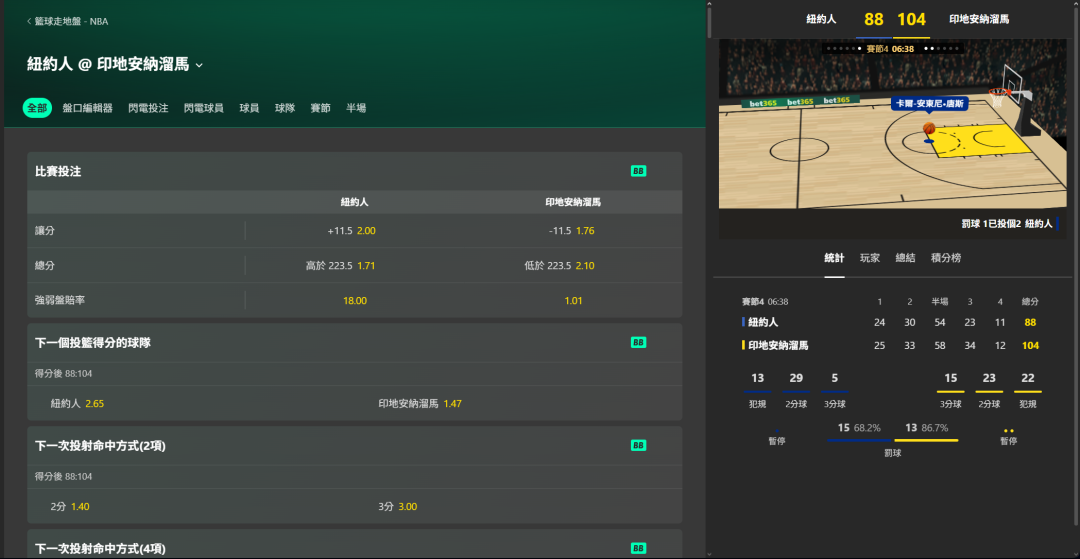Click 印地安納溜馬 犯規 stat showing 22
1080x559 pixels.
click(1028, 389)
